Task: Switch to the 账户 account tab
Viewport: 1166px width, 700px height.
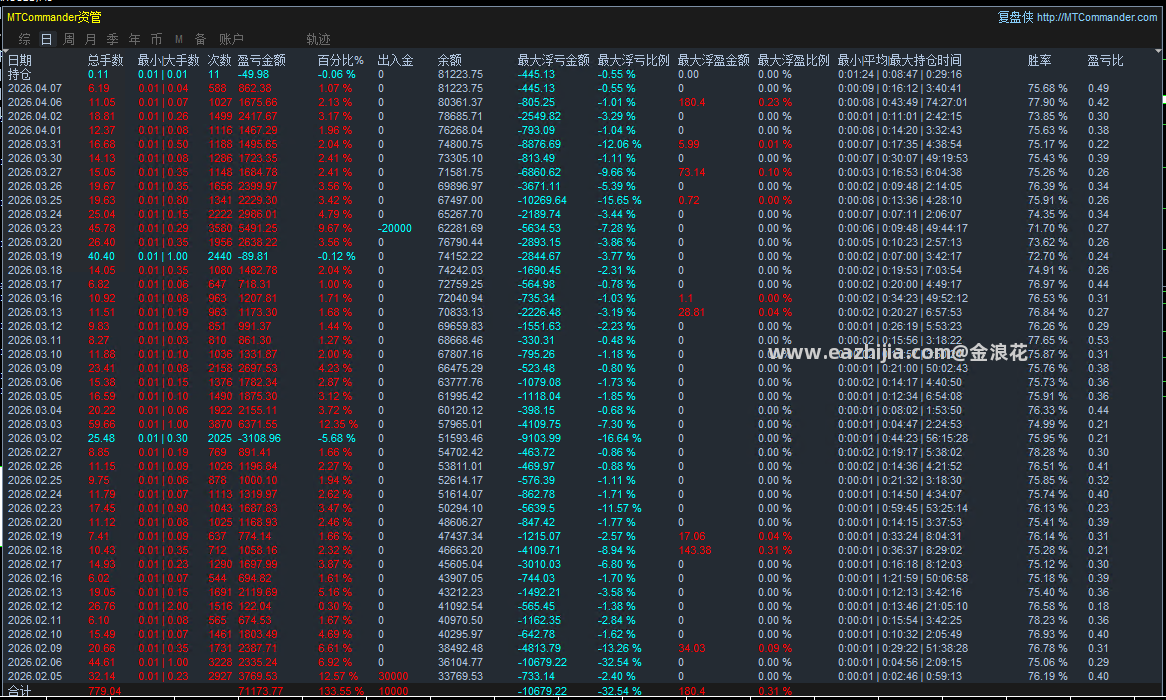Action: click(x=231, y=39)
